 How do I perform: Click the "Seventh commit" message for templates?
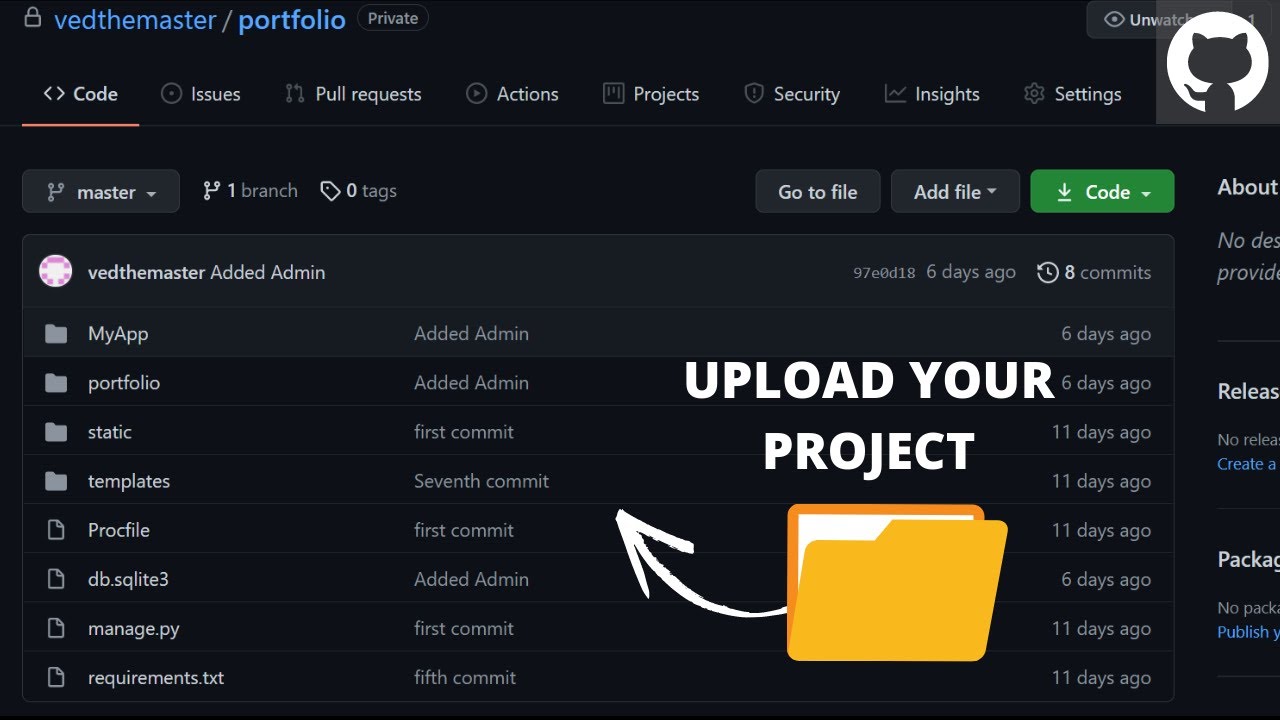tap(482, 481)
